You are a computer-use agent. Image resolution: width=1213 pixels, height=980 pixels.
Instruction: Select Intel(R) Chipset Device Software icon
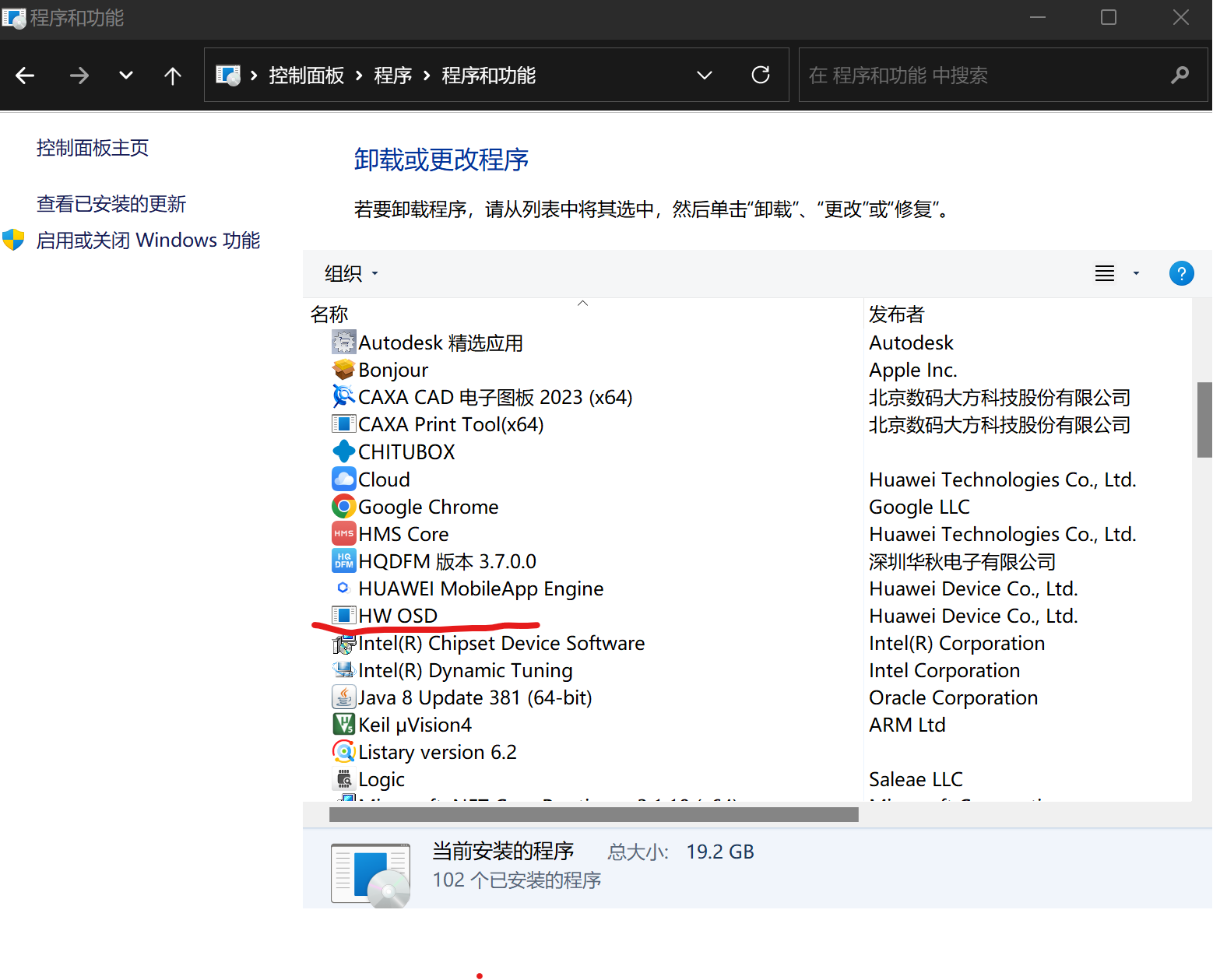point(344,643)
